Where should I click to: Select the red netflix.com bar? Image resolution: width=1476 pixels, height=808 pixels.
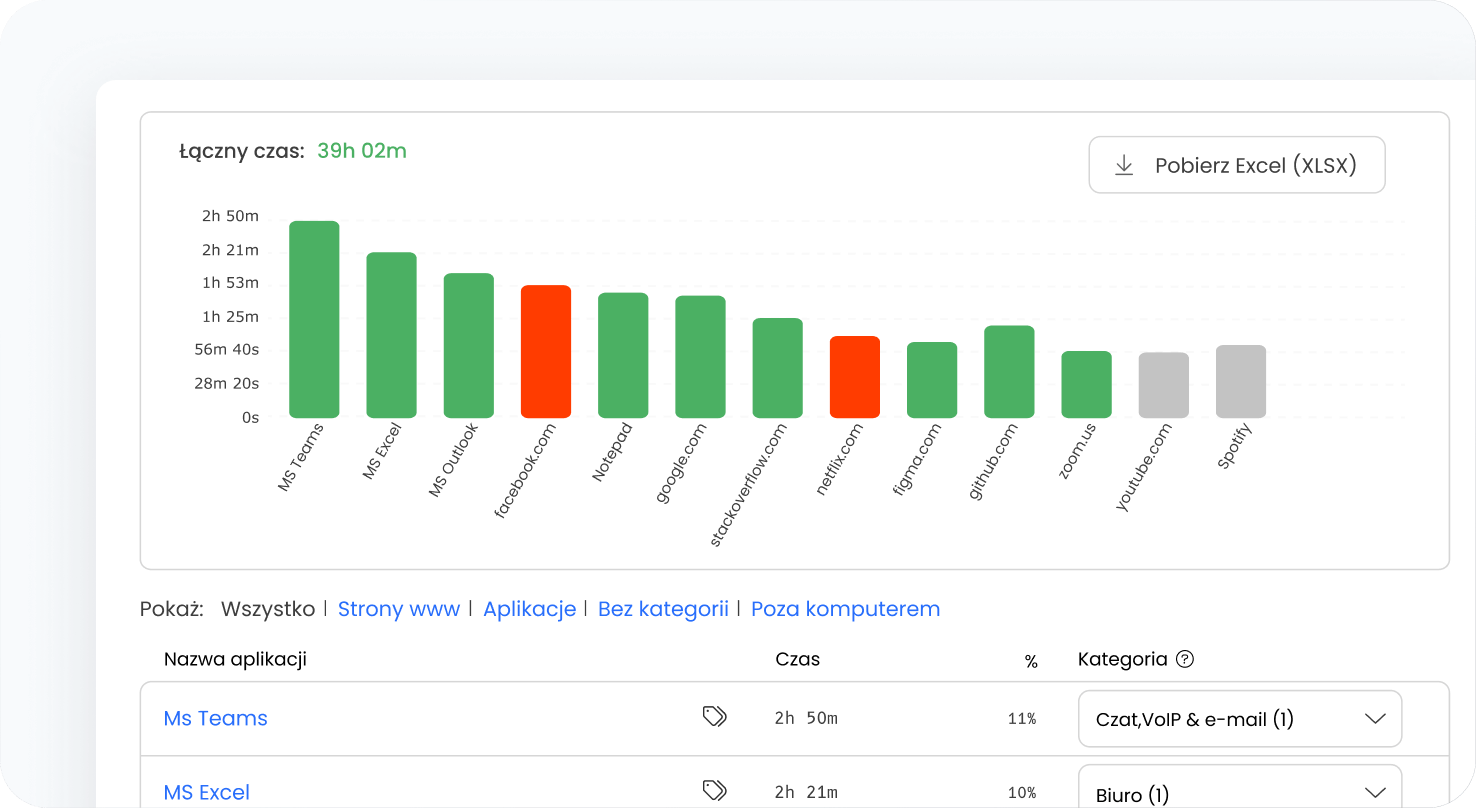click(855, 377)
